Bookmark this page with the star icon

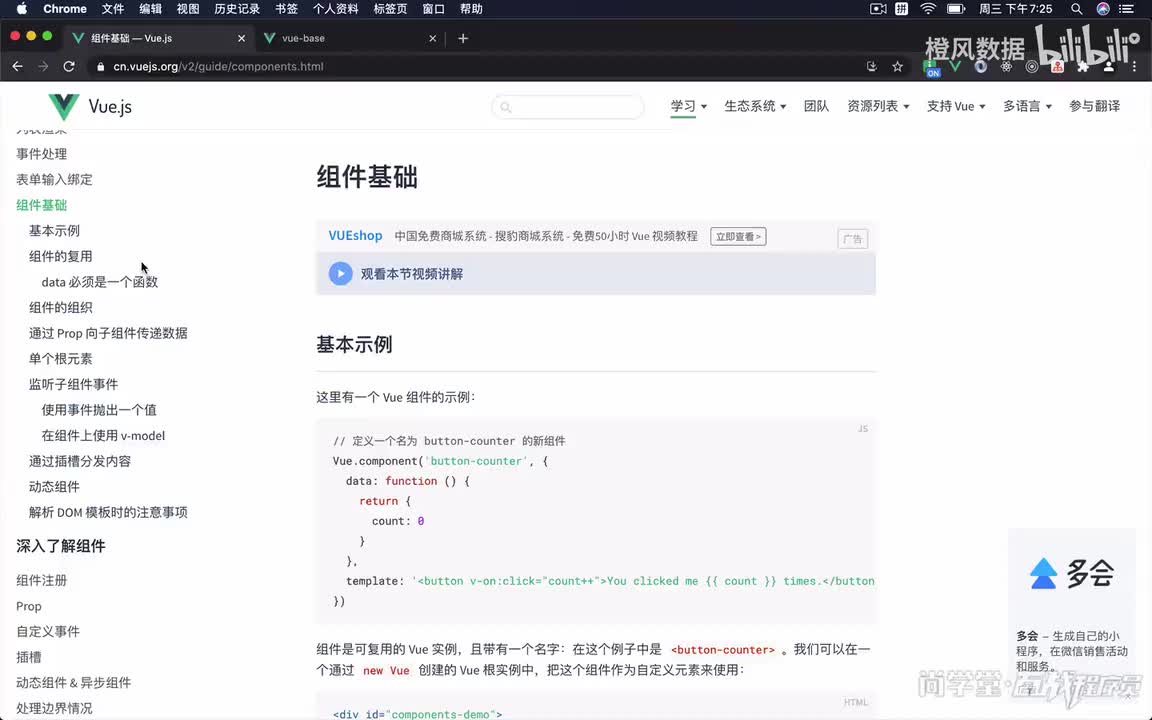(x=897, y=66)
